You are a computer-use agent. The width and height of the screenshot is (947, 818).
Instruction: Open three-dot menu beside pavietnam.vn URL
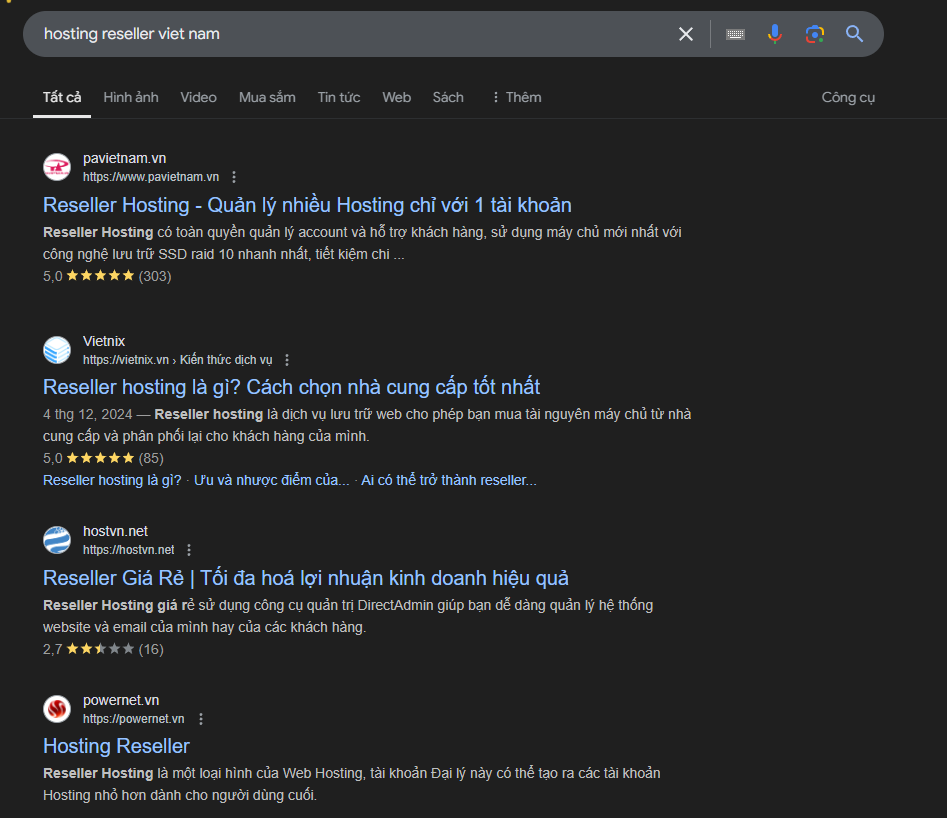click(234, 177)
